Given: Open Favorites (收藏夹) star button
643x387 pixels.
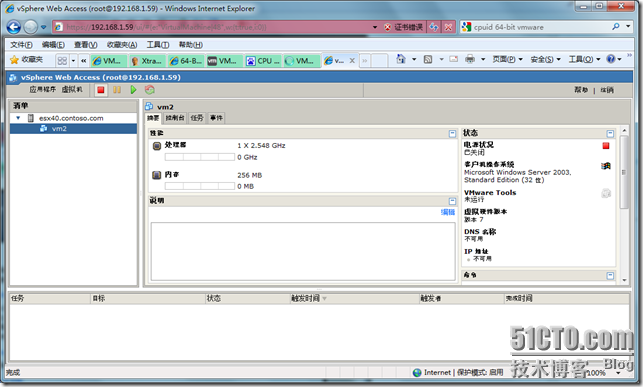Looking at the screenshot, I should [x=26, y=60].
